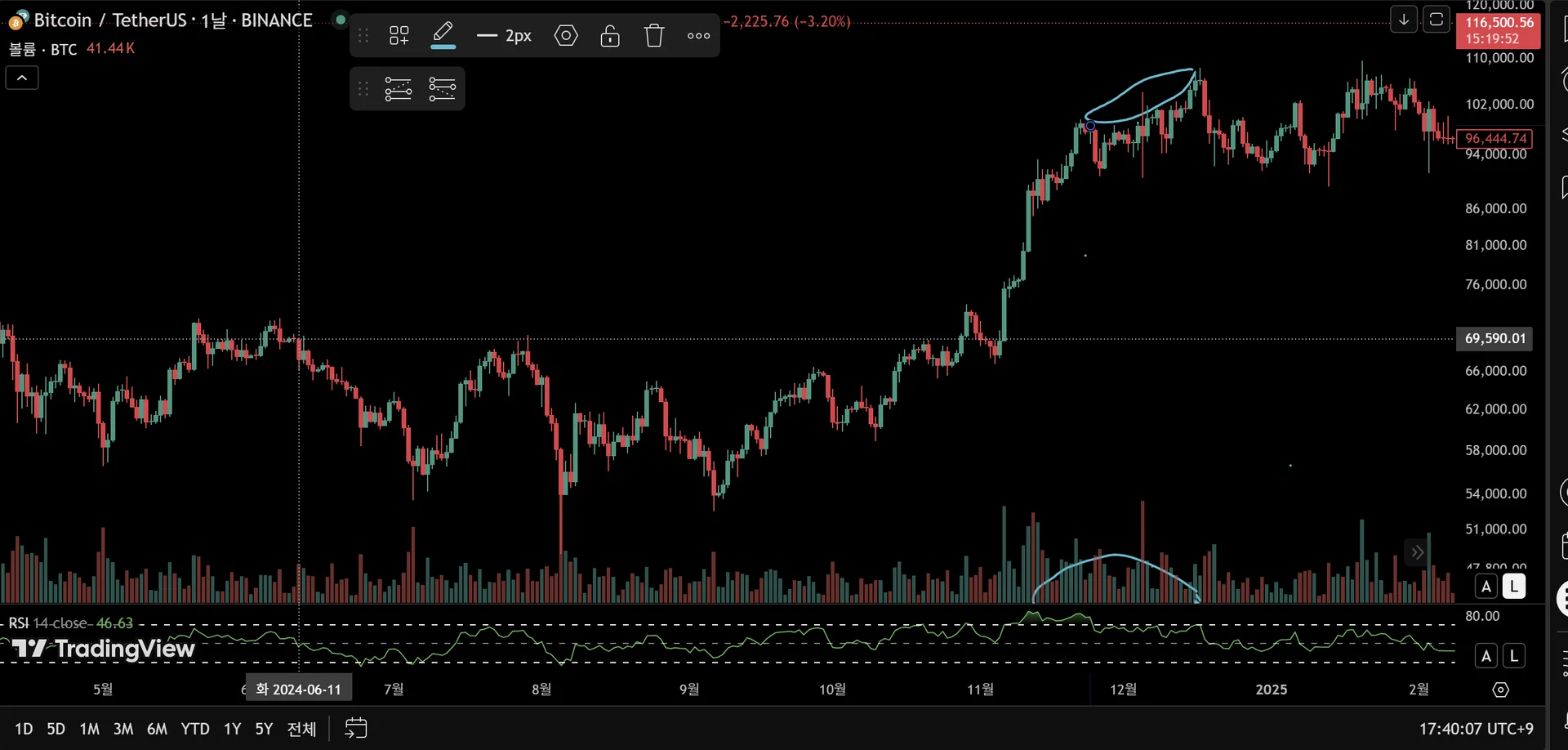1568x750 pixels.
Task: Select the 1Y time range
Action: pyautogui.click(x=233, y=729)
